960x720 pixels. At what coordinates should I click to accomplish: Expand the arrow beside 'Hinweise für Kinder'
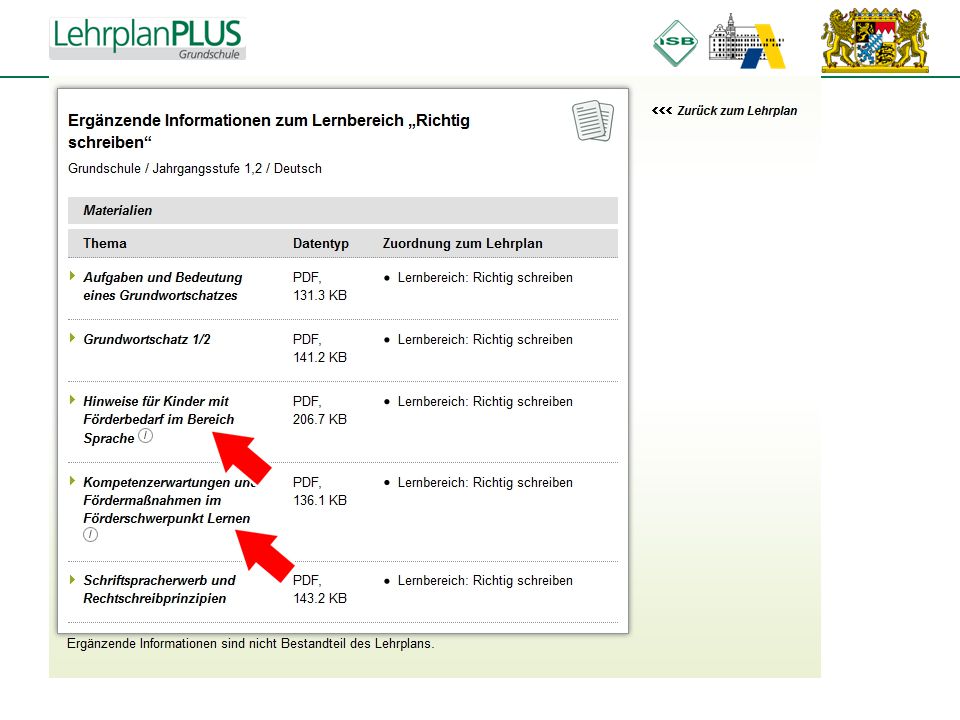pos(72,400)
